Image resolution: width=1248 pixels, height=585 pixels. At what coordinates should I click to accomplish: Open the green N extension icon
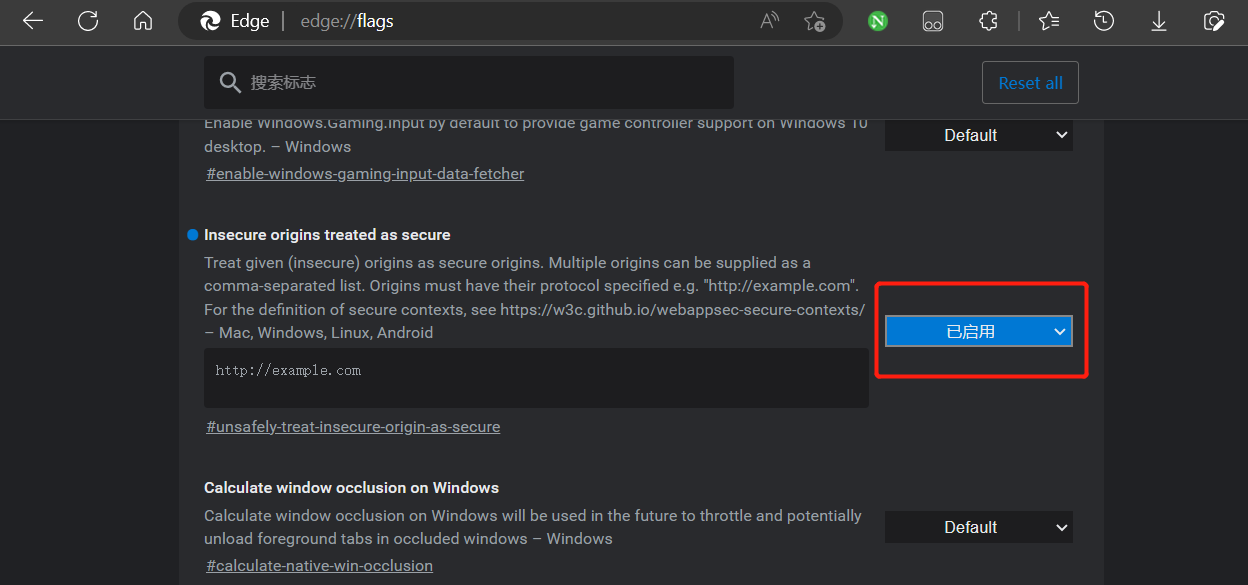pos(878,21)
